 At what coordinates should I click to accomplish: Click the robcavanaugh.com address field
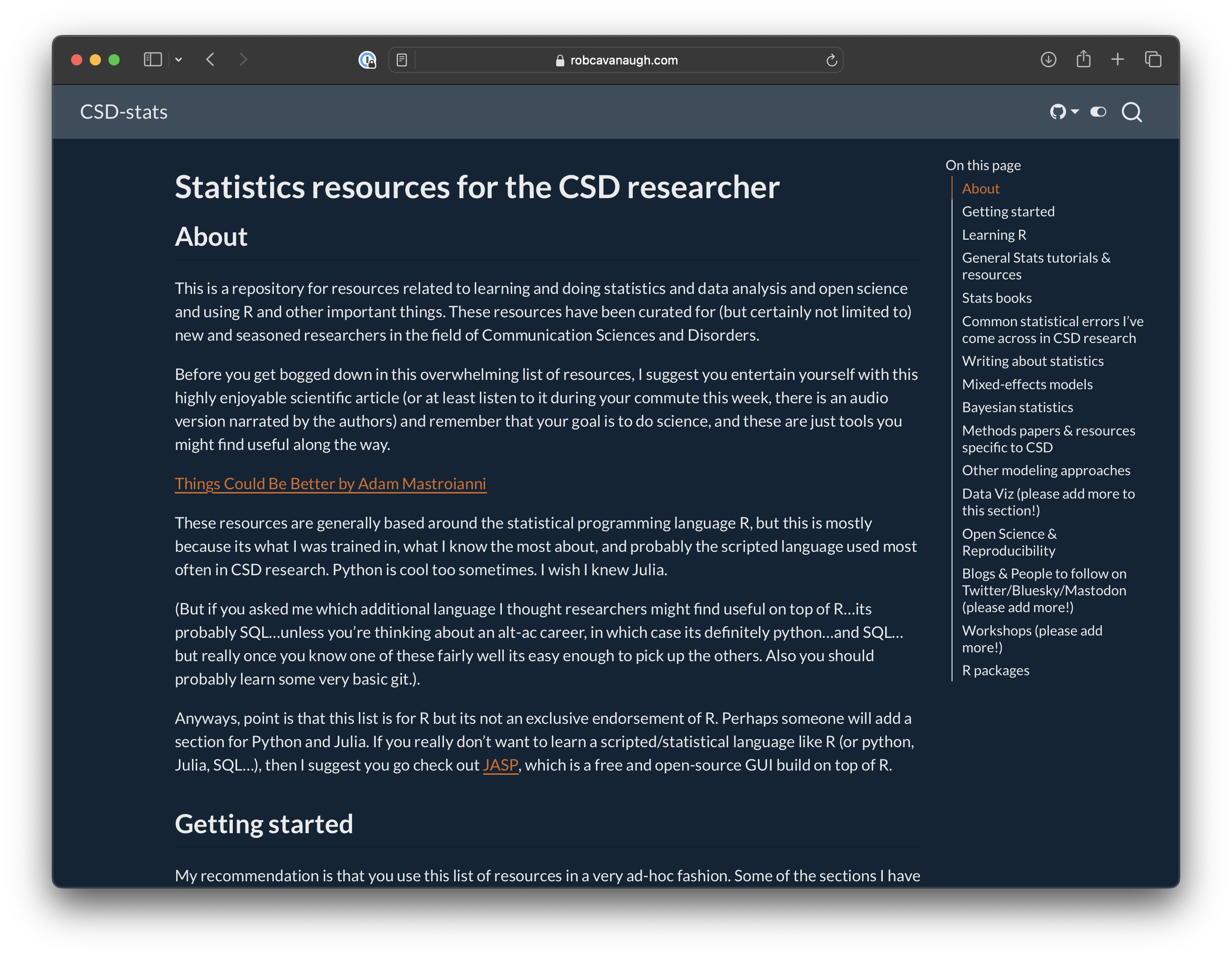623,60
